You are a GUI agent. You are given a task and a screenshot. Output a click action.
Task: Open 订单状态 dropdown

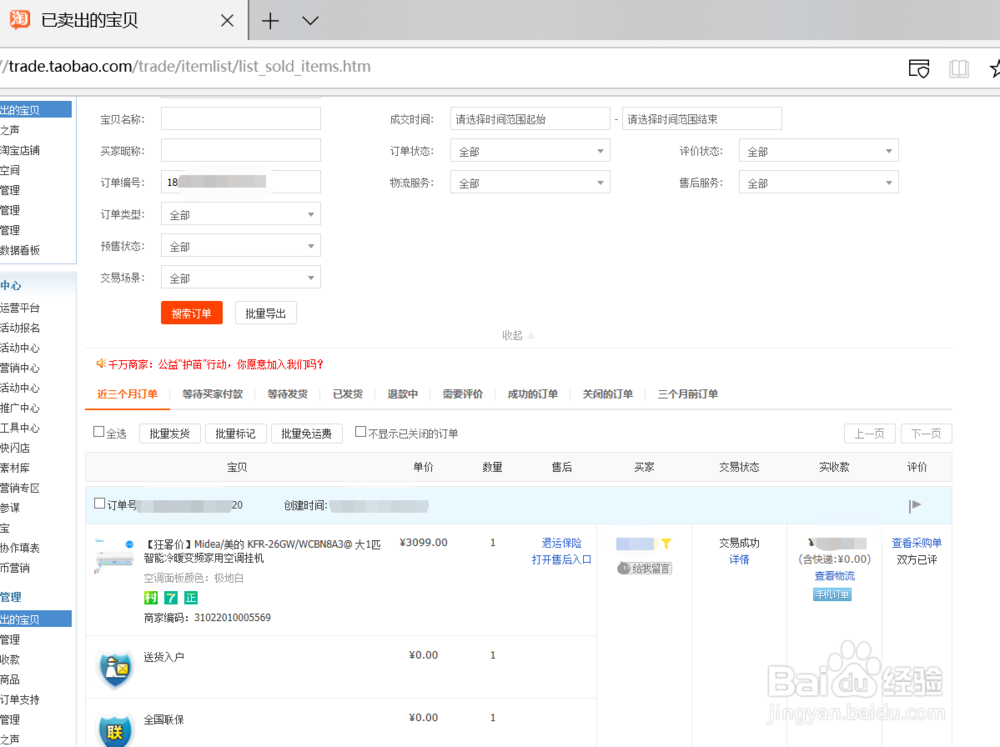tap(530, 151)
